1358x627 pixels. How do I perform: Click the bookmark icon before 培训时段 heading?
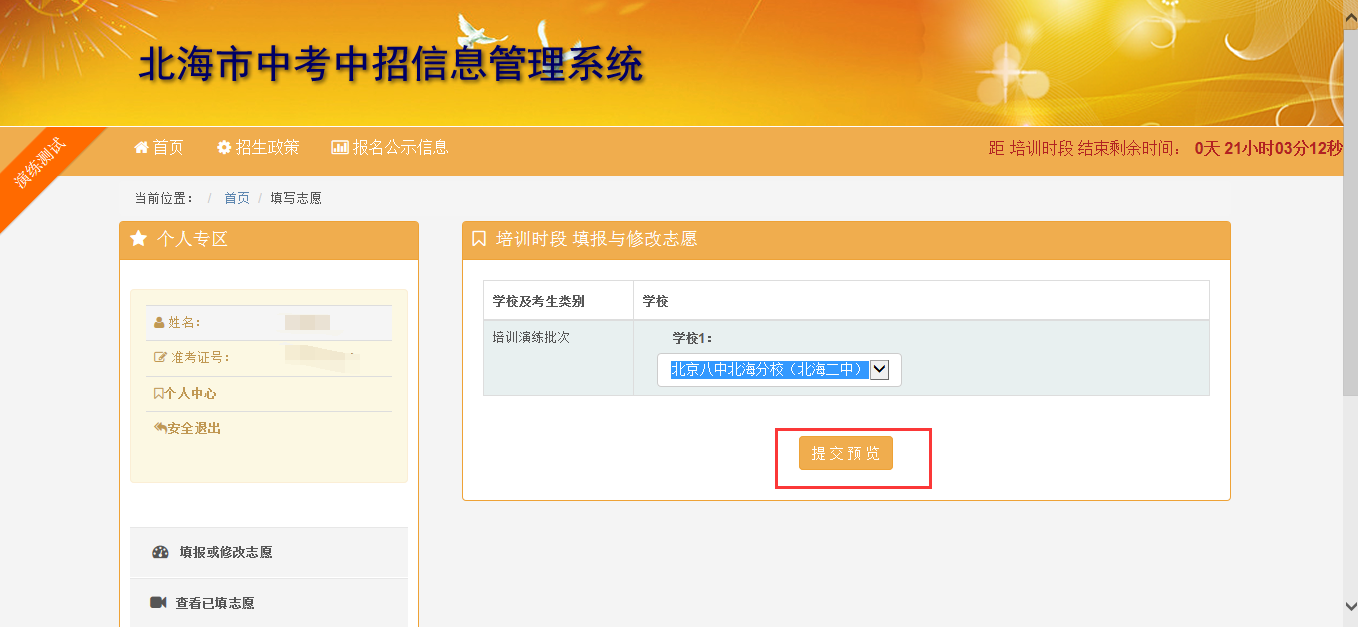click(x=479, y=239)
